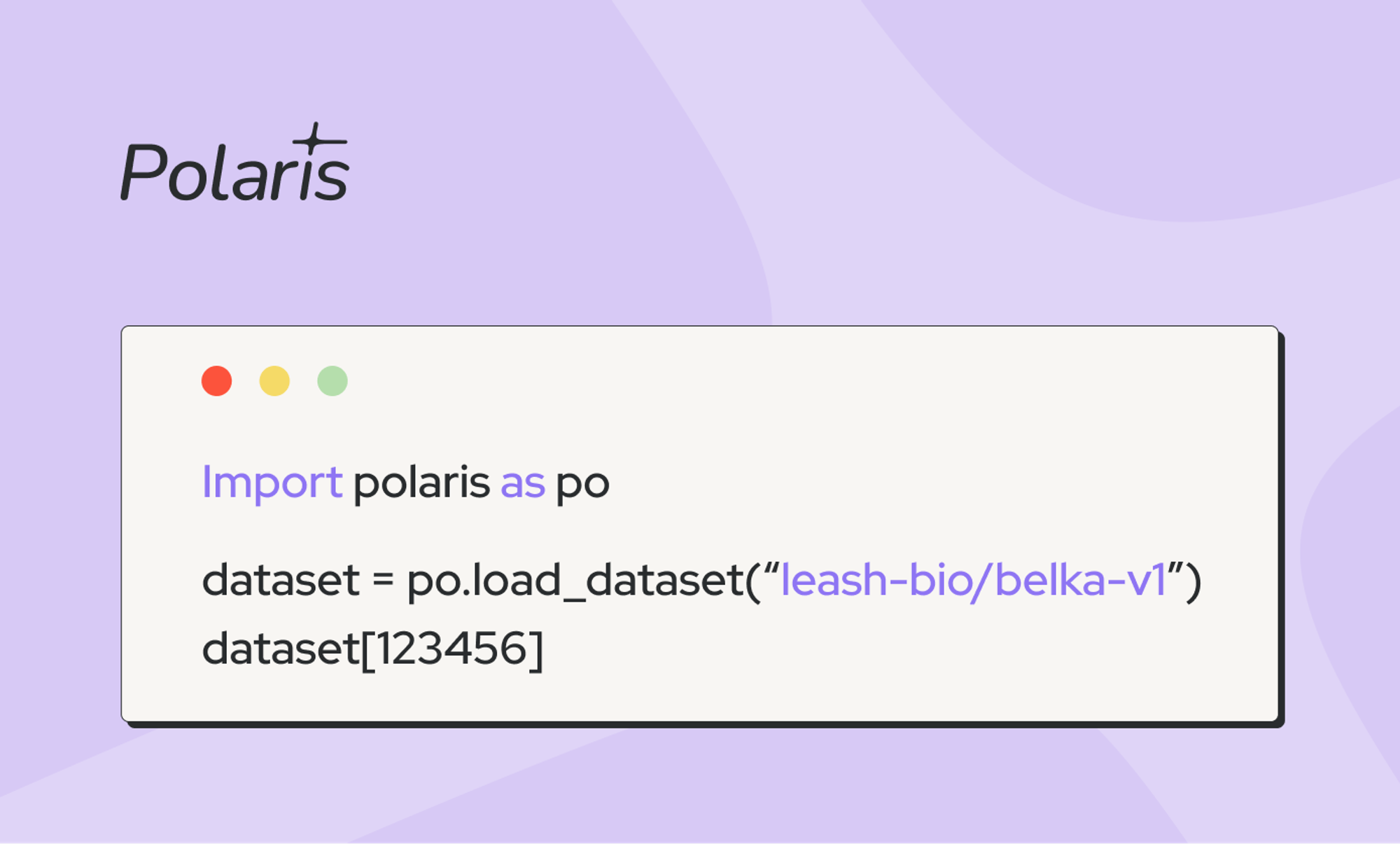Click the word polaris in import line
This screenshot has height=844, width=1400.
421,483
